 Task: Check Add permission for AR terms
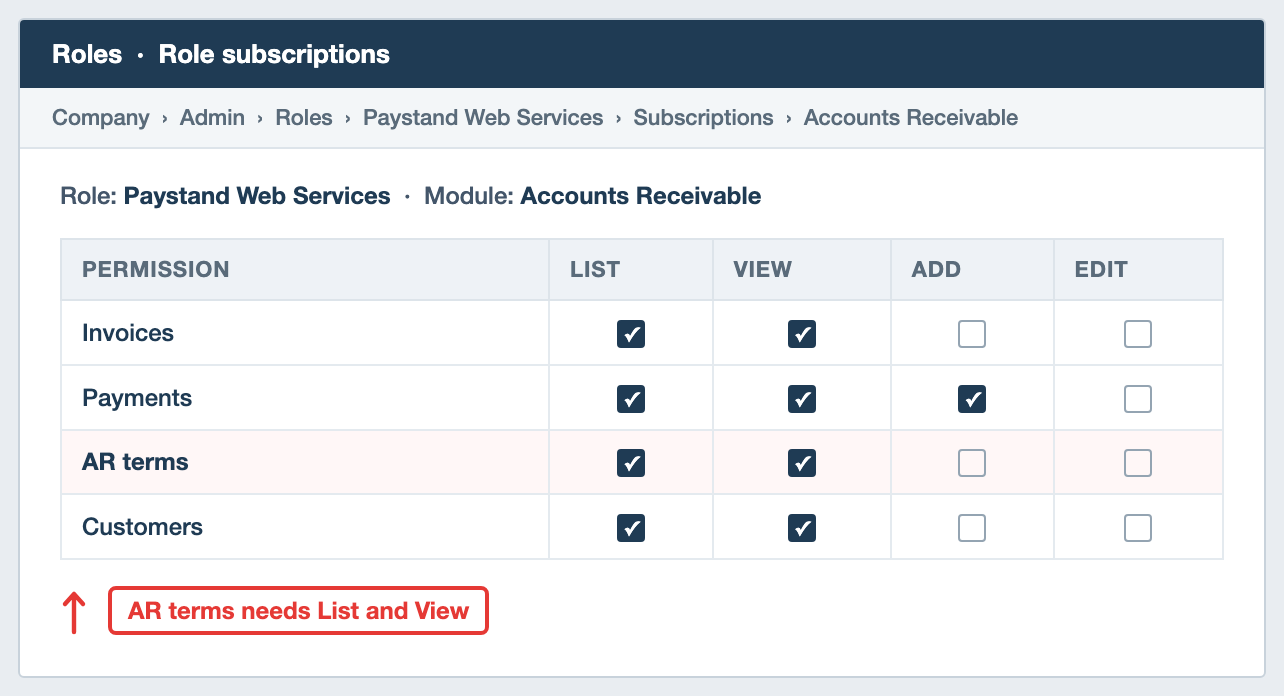pyautogui.click(x=972, y=463)
